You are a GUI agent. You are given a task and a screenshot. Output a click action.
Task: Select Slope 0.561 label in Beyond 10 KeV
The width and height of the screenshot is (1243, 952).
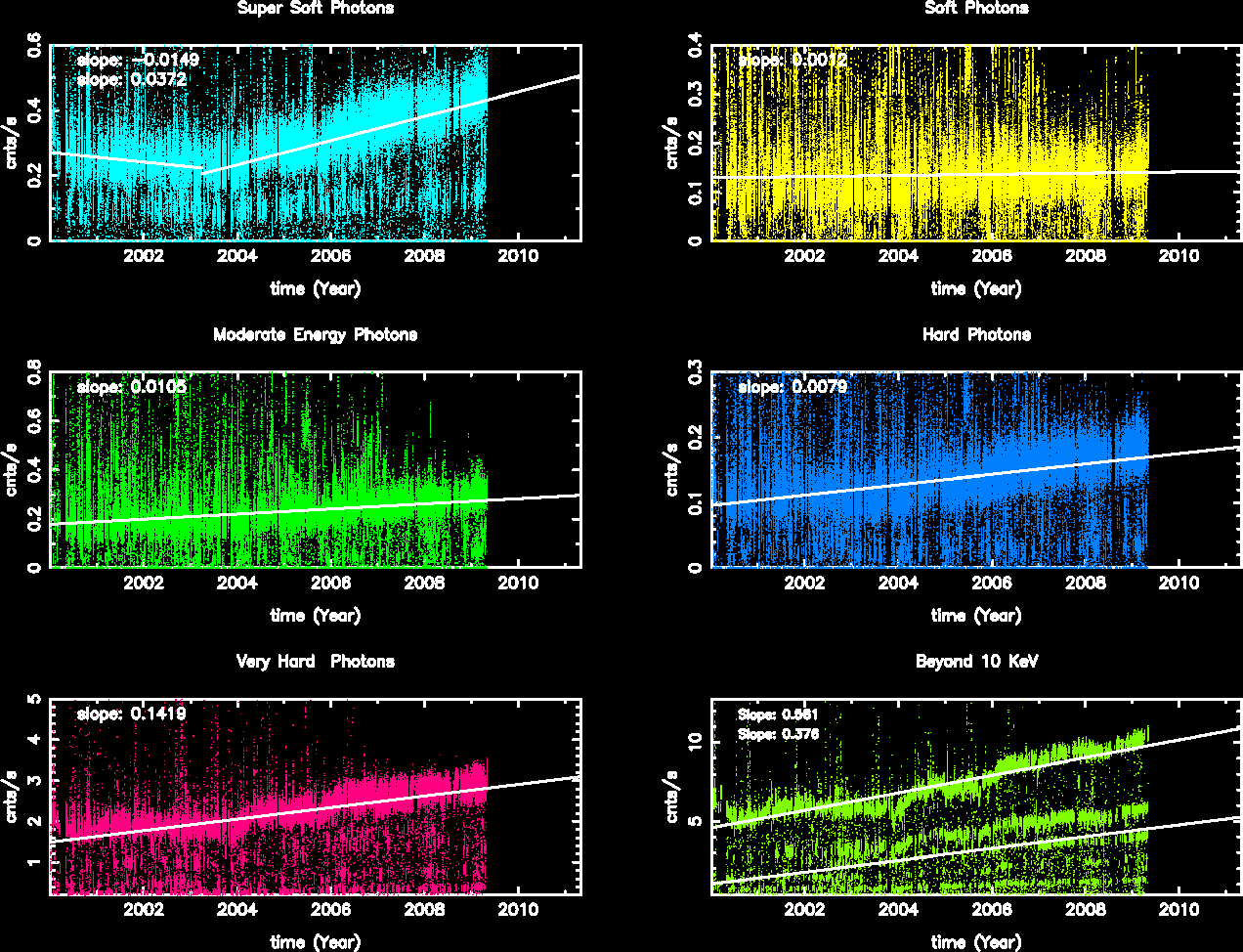point(778,714)
